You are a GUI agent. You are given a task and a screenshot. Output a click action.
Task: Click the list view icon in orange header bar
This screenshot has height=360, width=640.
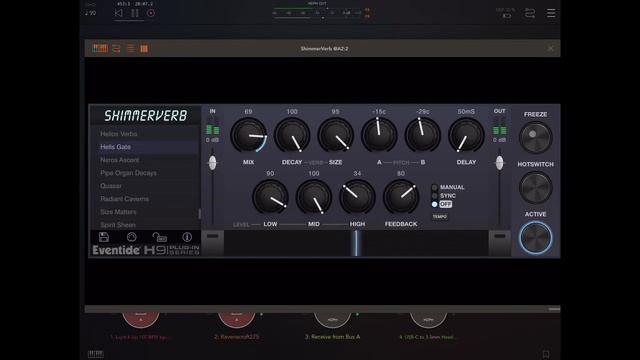pos(131,49)
